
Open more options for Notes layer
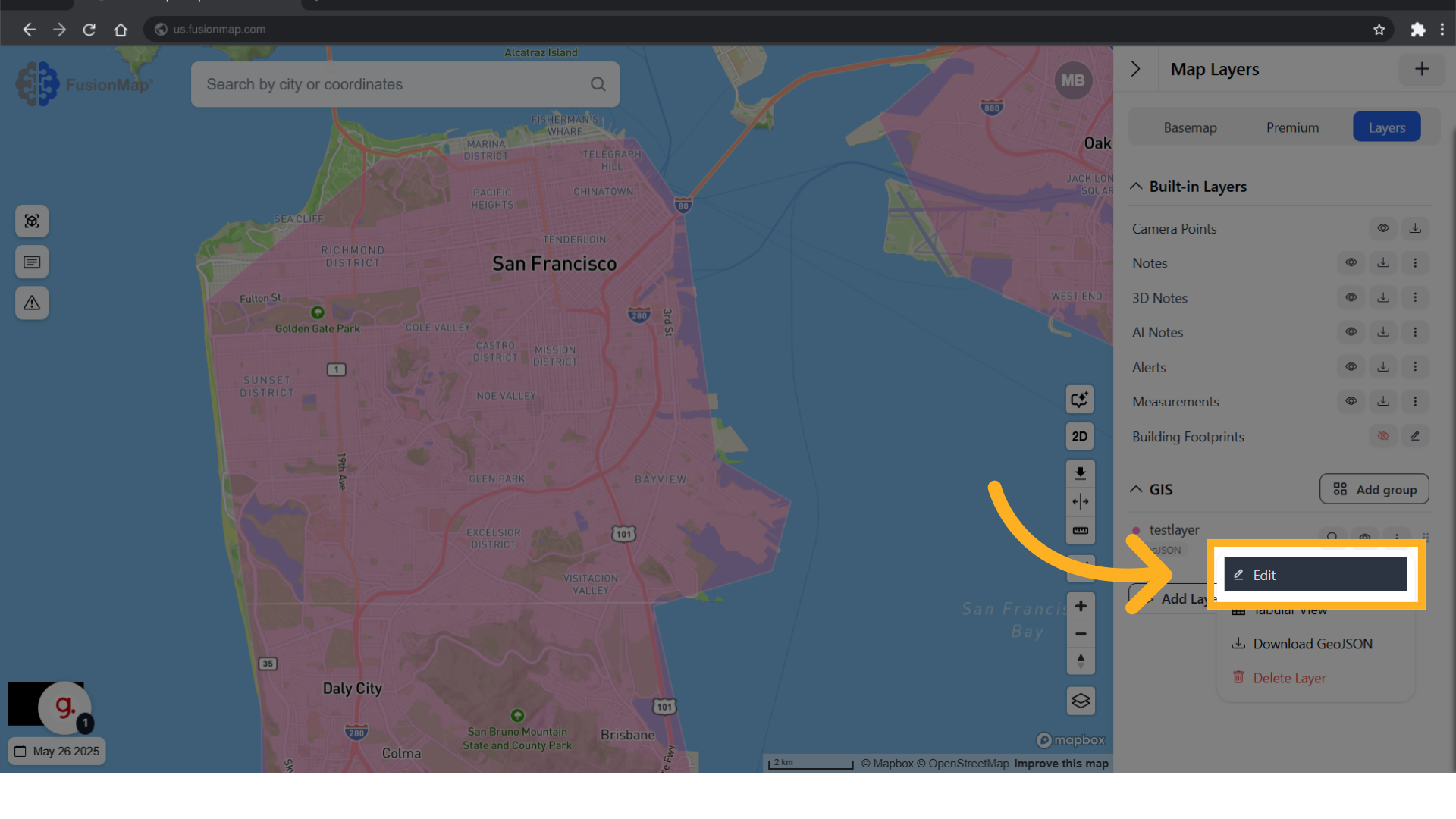[1415, 263]
